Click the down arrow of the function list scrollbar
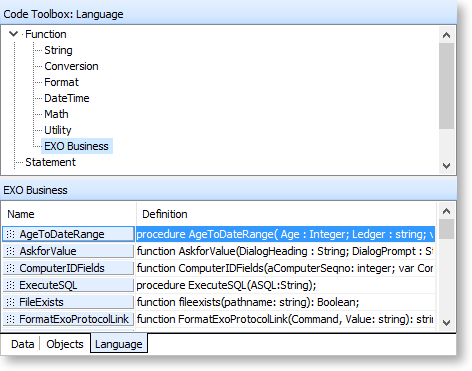This screenshot has width=472, height=371. click(446, 322)
